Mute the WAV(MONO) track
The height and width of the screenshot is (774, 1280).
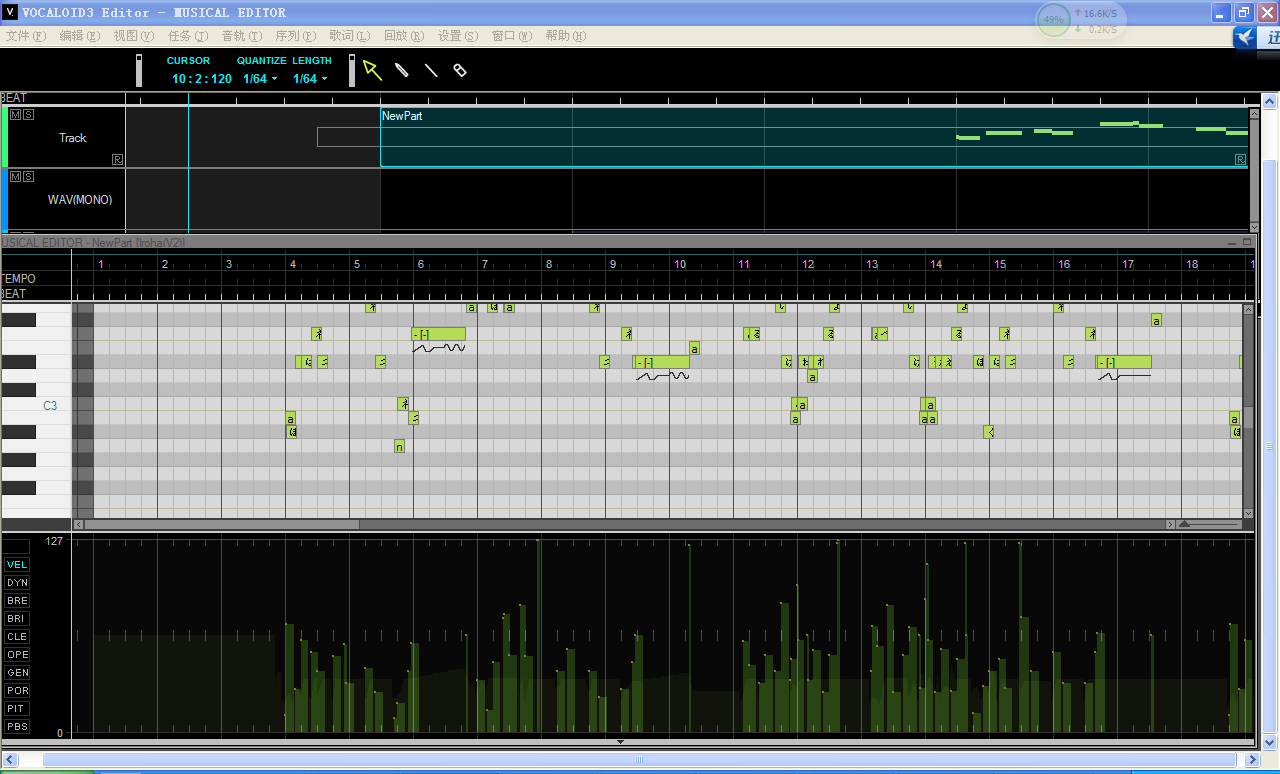15,176
